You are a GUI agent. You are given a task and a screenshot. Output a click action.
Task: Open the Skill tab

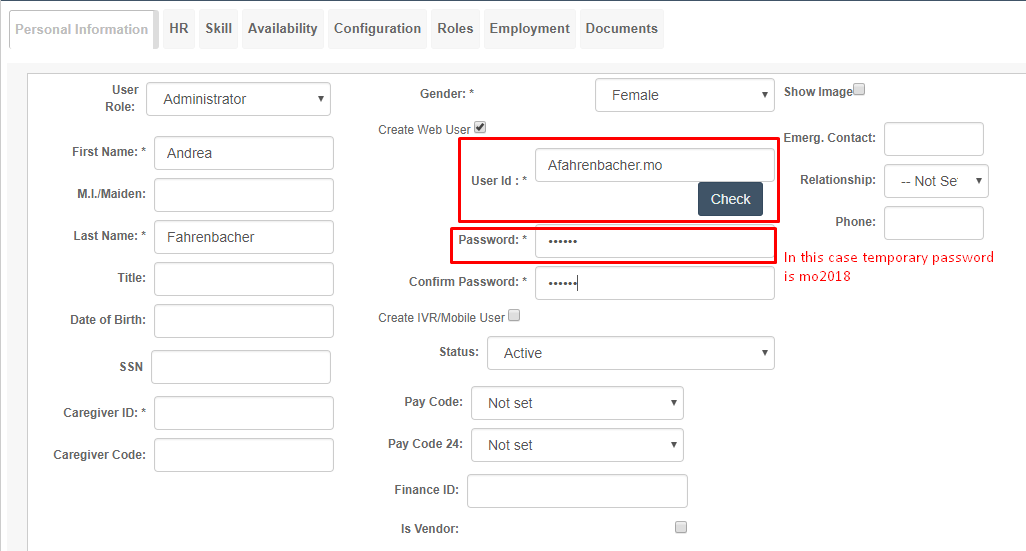click(219, 29)
